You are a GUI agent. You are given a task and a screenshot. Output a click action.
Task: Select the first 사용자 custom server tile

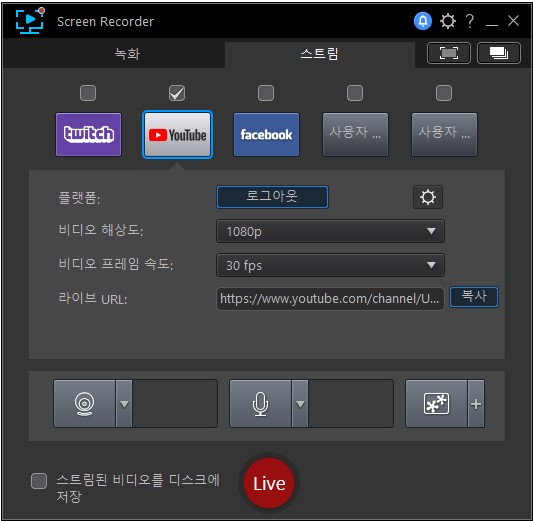(355, 135)
